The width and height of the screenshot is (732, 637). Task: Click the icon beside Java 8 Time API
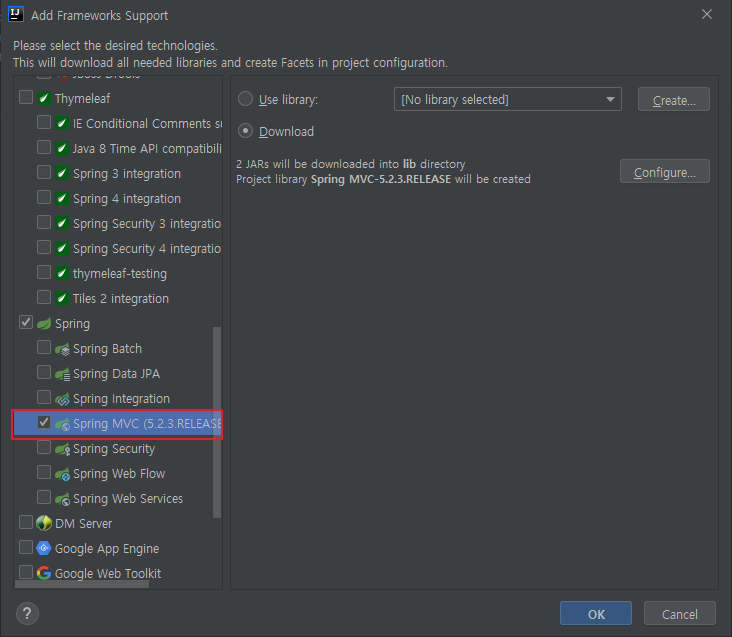62,148
